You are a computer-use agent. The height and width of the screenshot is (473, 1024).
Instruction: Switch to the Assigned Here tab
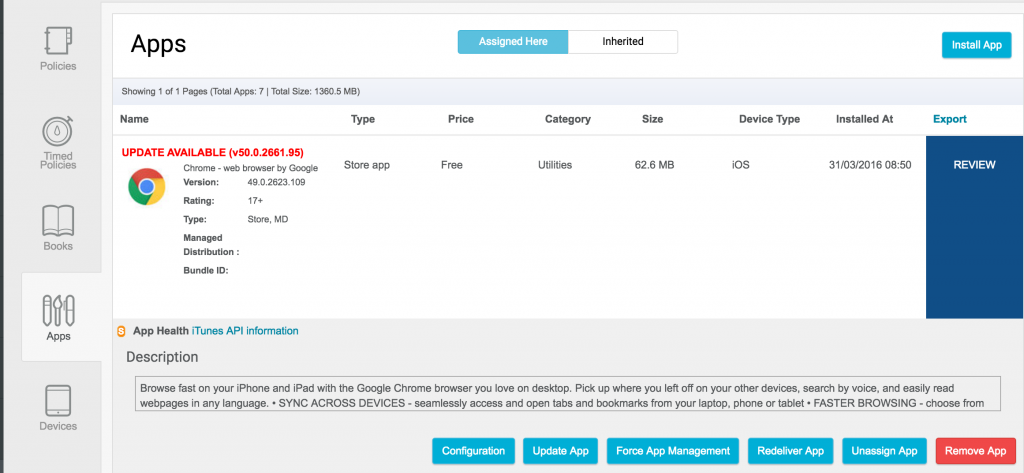pos(513,42)
